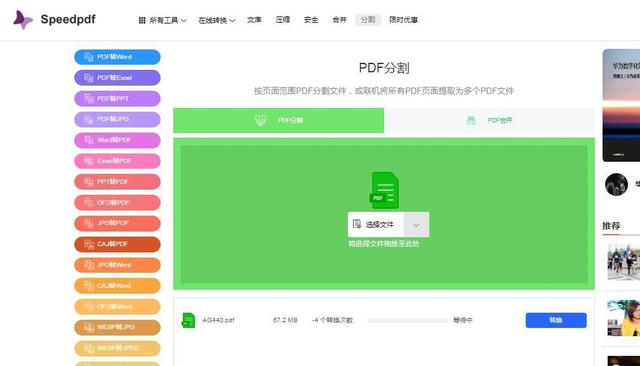Choose the PDF转Excel sidebar tool

118,78
